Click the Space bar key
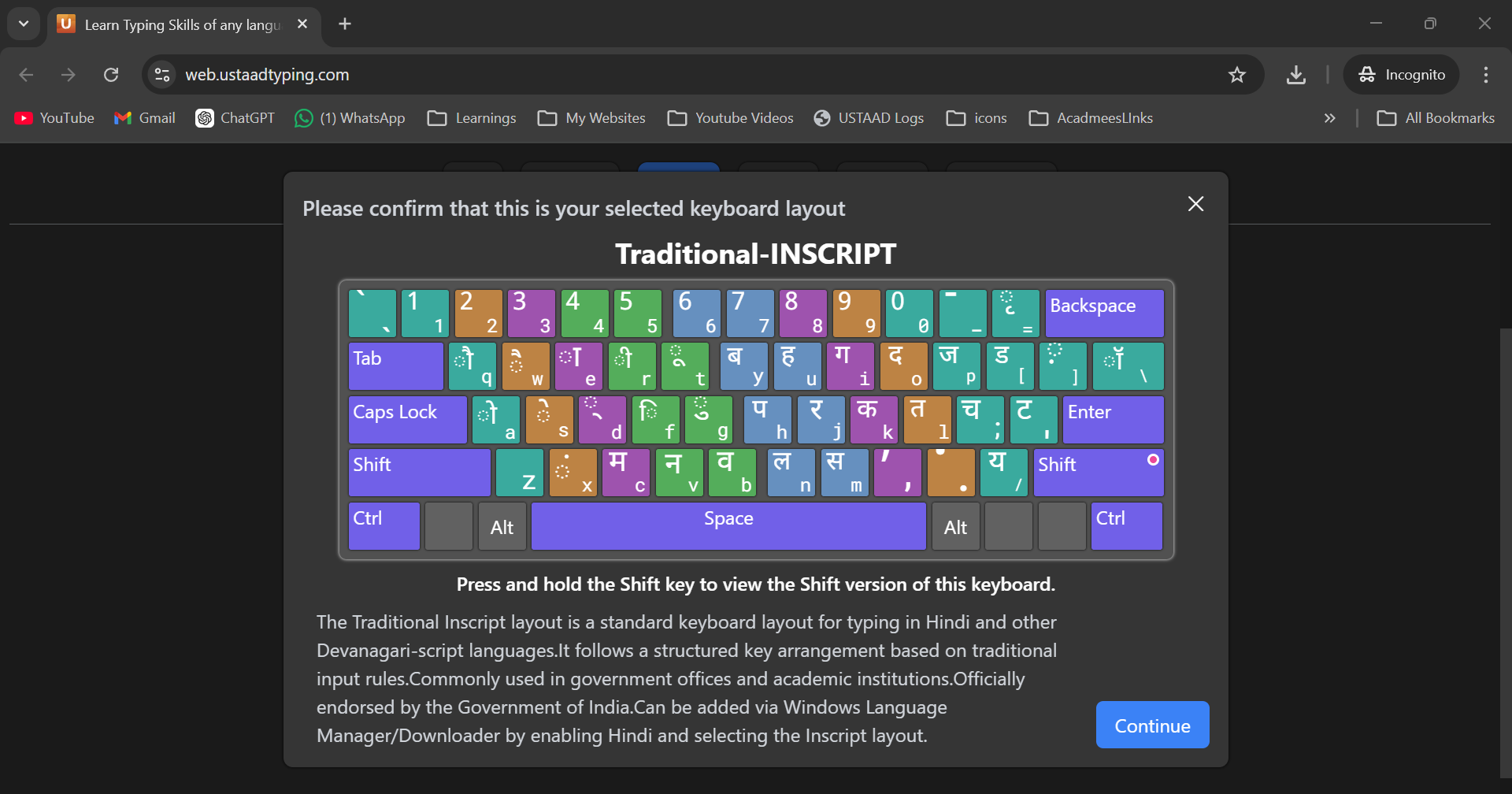This screenshot has height=794, width=1512. [728, 525]
